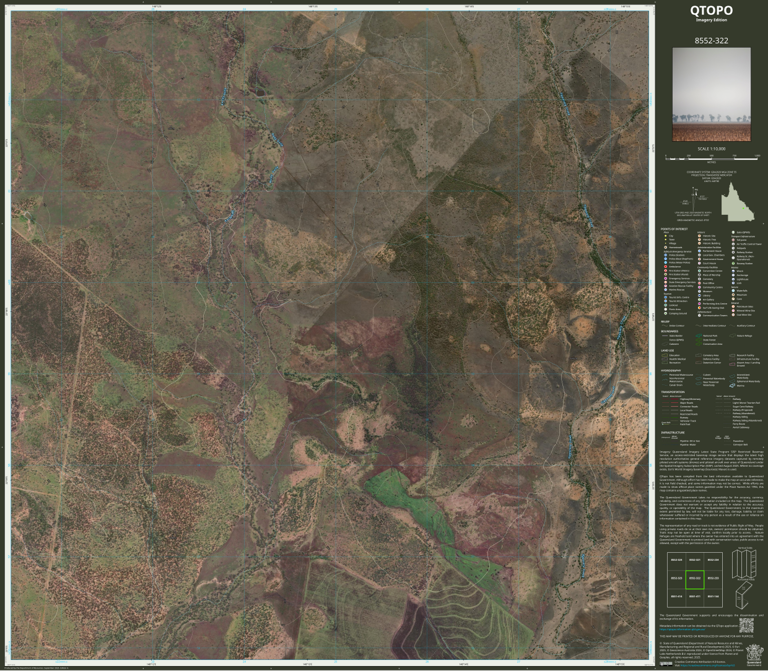Click the SCALE 1:10,000 label
This screenshot has height=671, width=768.
[711, 148]
